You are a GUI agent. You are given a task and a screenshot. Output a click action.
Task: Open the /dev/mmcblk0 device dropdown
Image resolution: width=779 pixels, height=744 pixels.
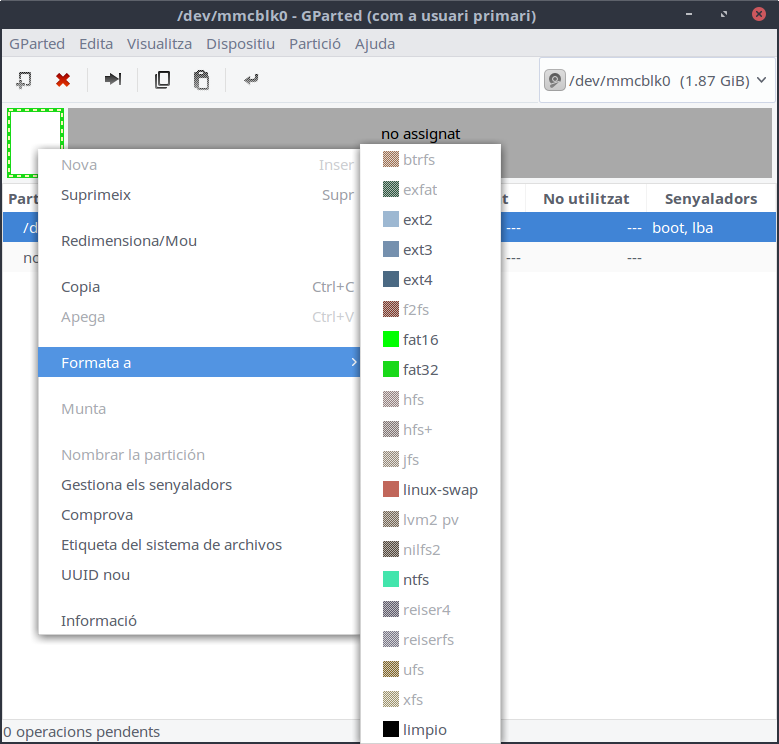[657, 80]
